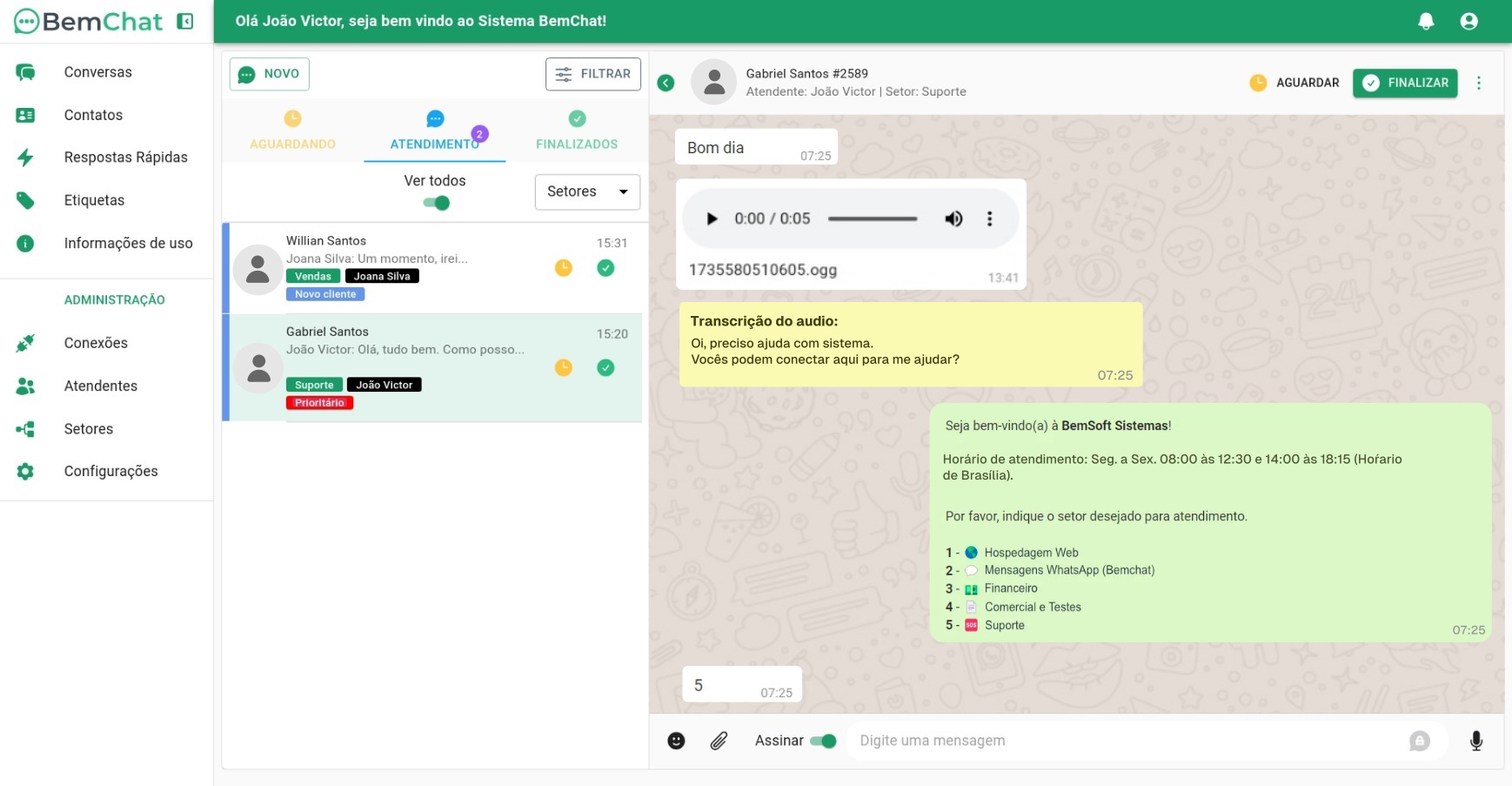
Task: Open the Setores dropdown
Action: pyautogui.click(x=587, y=191)
